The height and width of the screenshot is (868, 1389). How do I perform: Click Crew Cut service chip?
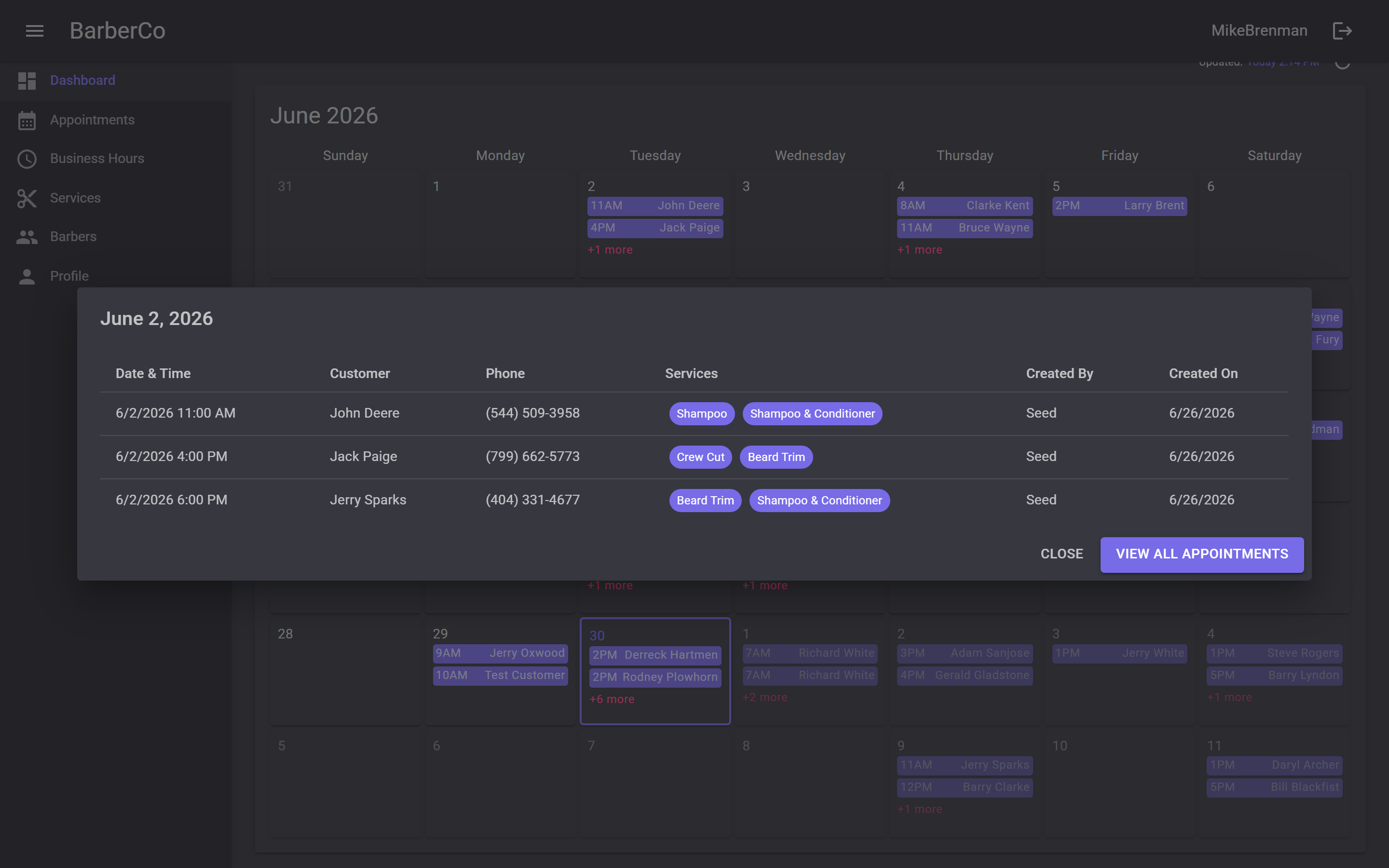[700, 458]
